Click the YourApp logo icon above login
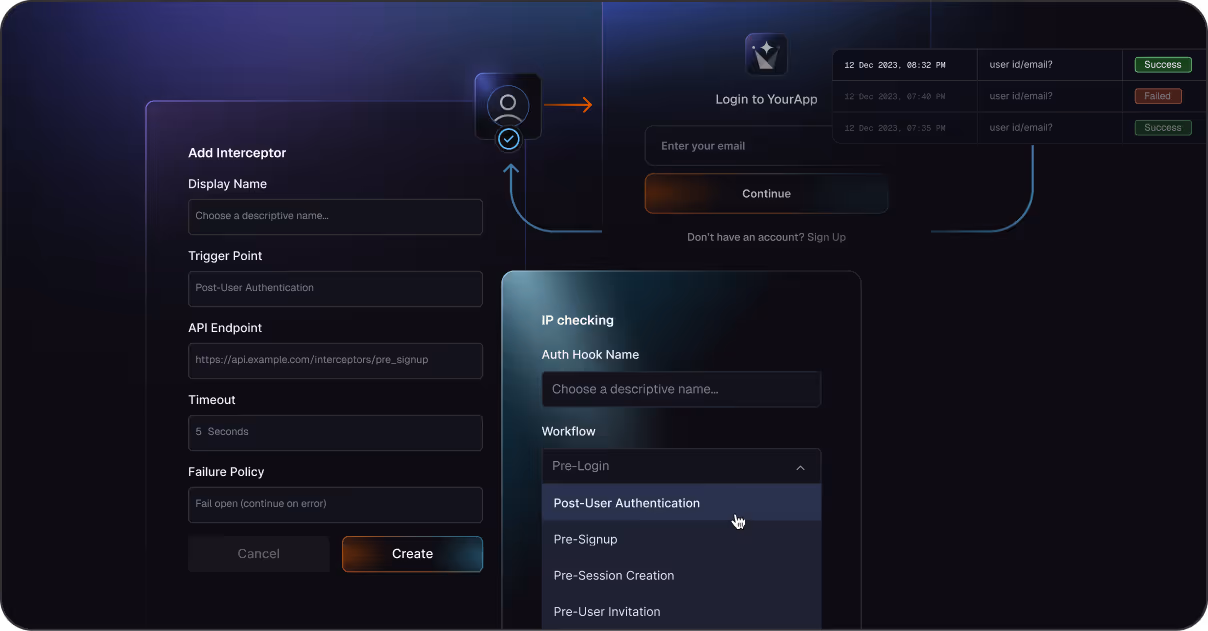The height and width of the screenshot is (631, 1208). tap(766, 55)
